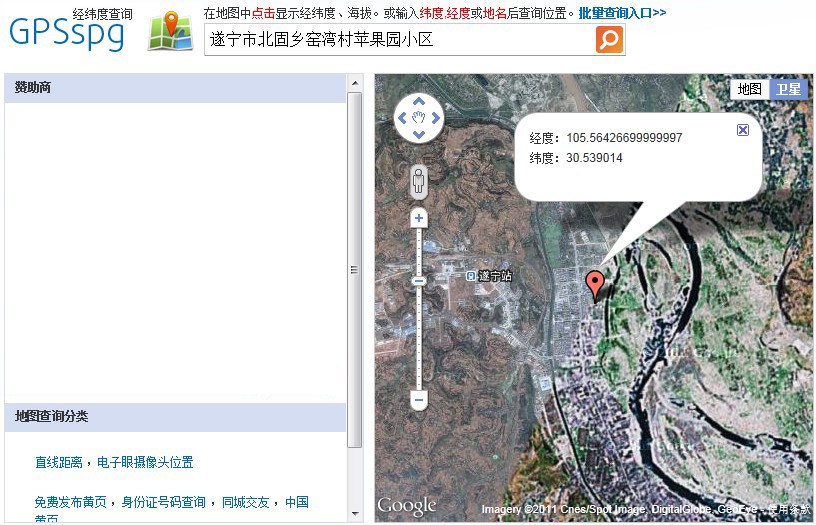Viewport: 816px width, 525px height.
Task: Switch to 地图 map view
Action: [749, 89]
